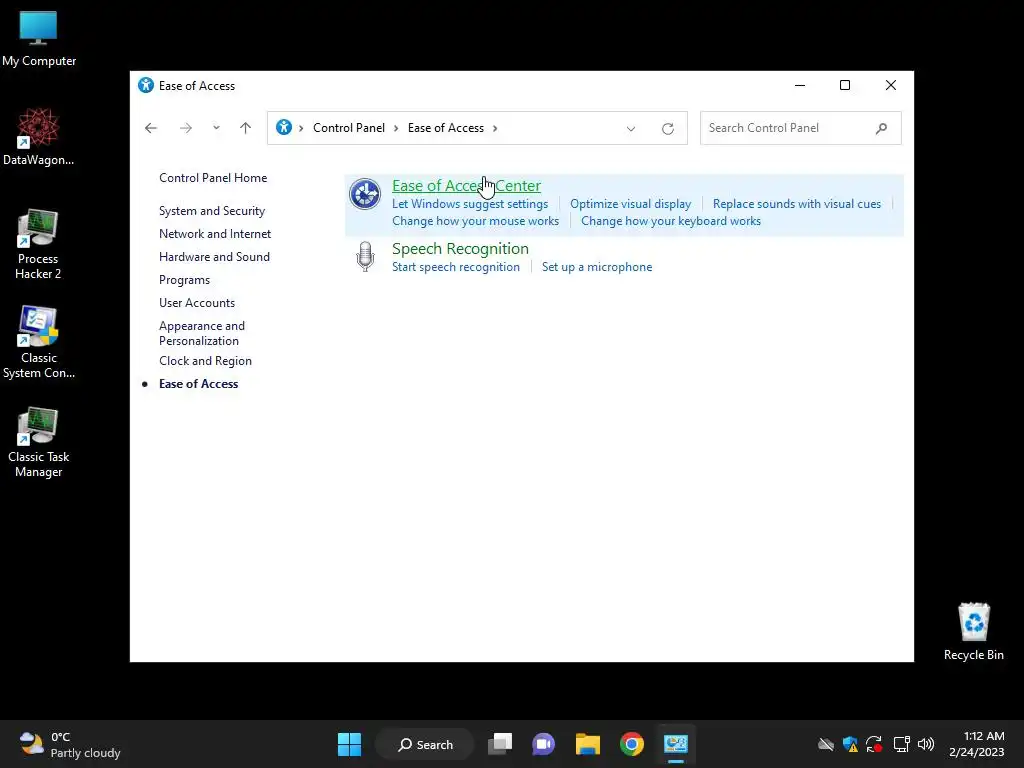
Task: Click the taskbar Search box
Action: [425, 744]
